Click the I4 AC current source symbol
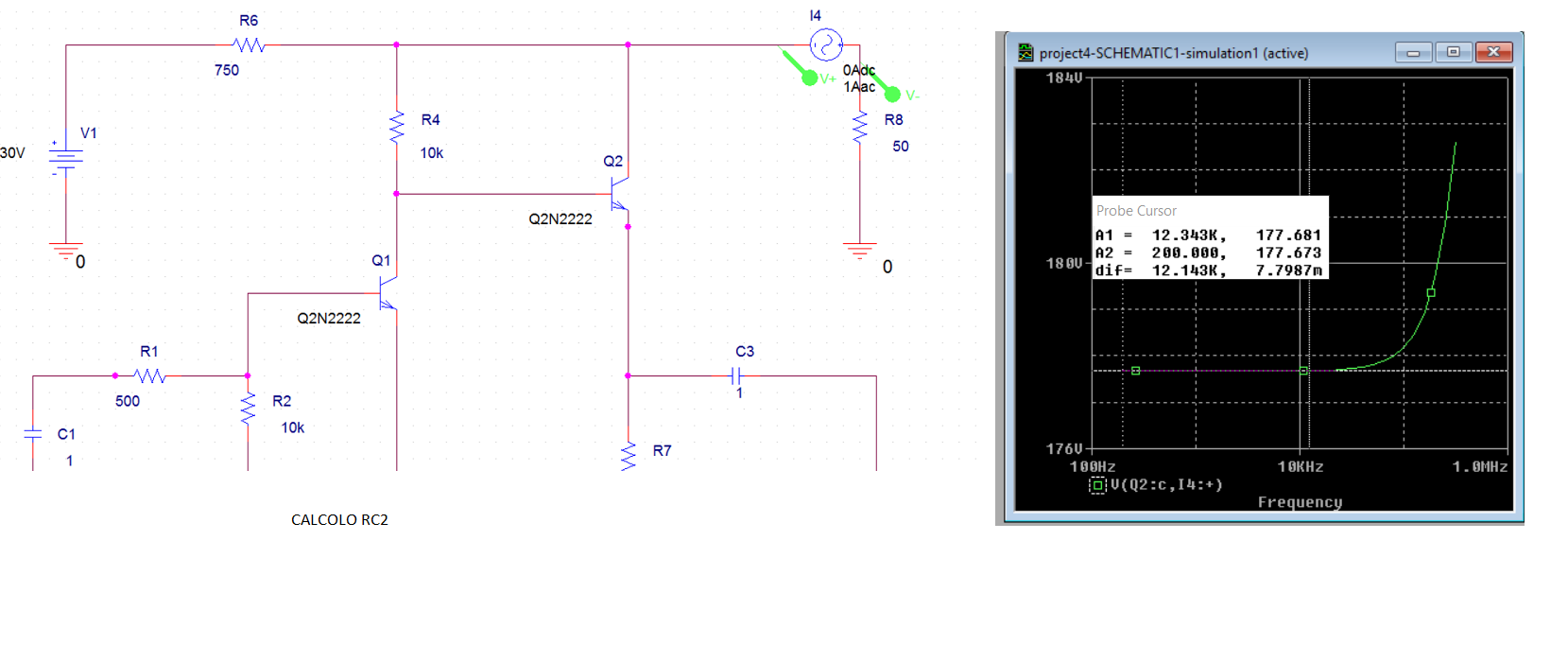The width and height of the screenshot is (1568, 645). point(825,44)
